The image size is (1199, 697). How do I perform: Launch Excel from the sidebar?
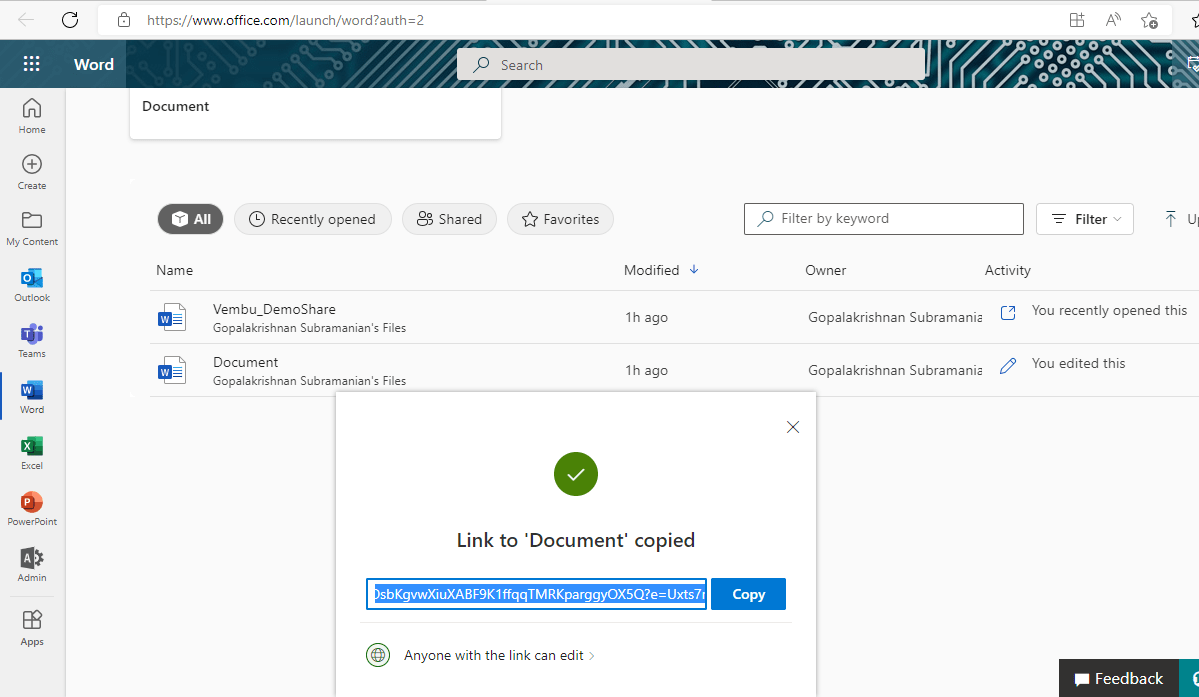point(32,452)
